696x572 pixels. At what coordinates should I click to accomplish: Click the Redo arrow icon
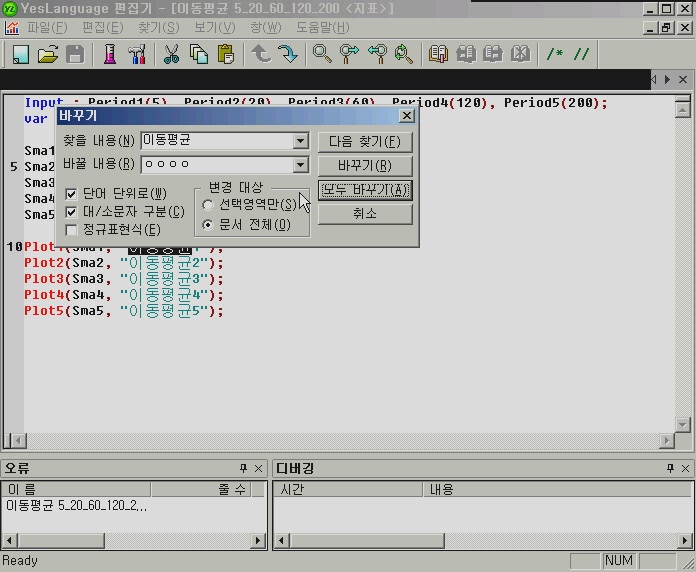[287, 54]
